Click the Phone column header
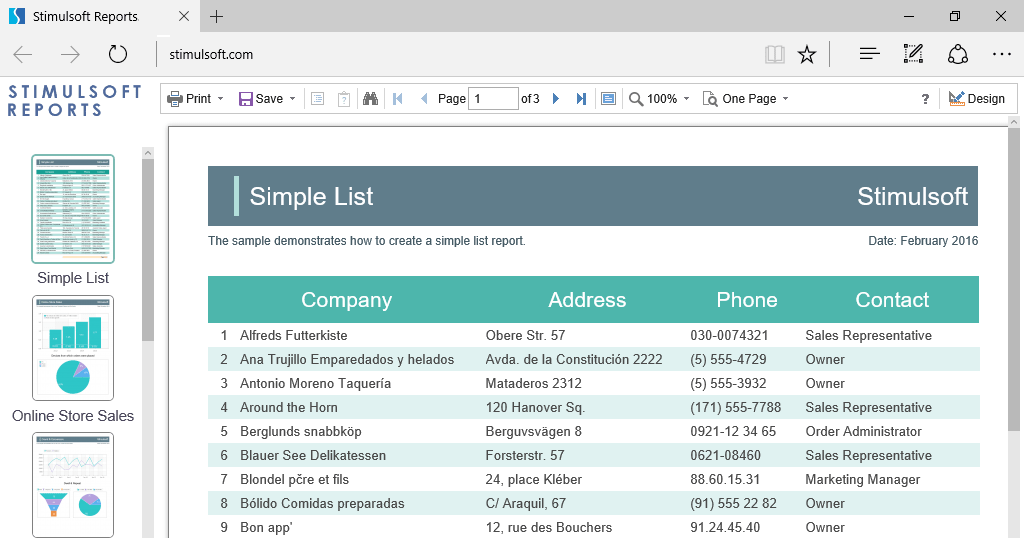This screenshot has height=538, width=1024. [x=747, y=300]
